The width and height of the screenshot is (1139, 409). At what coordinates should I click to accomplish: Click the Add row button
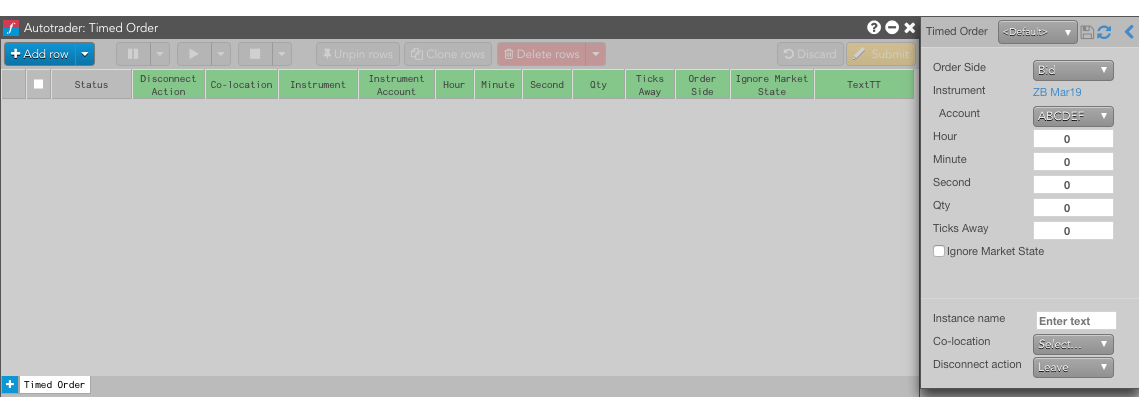40,54
